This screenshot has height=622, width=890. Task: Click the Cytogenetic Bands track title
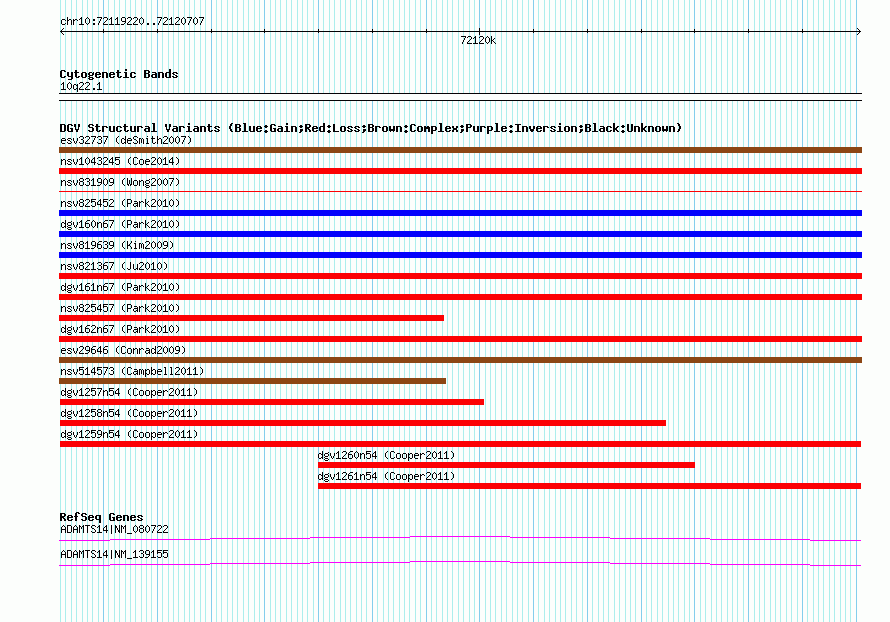click(x=119, y=74)
